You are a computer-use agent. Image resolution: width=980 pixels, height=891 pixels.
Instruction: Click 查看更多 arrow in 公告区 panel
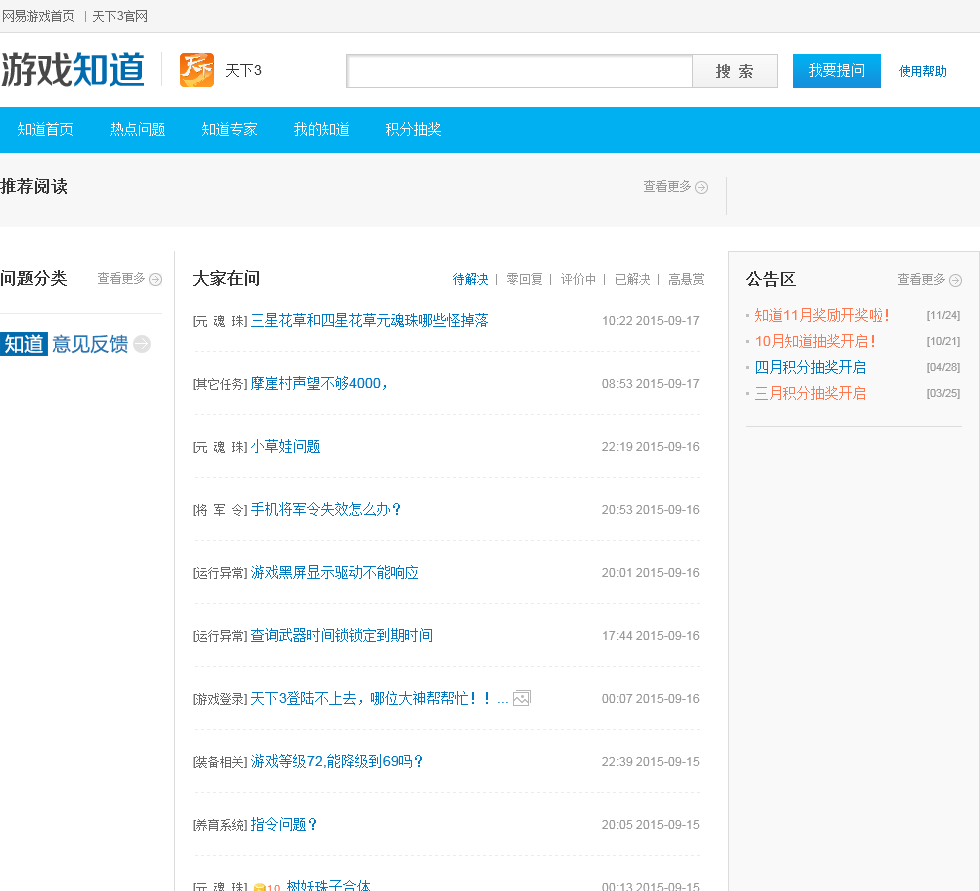pyautogui.click(x=955, y=280)
